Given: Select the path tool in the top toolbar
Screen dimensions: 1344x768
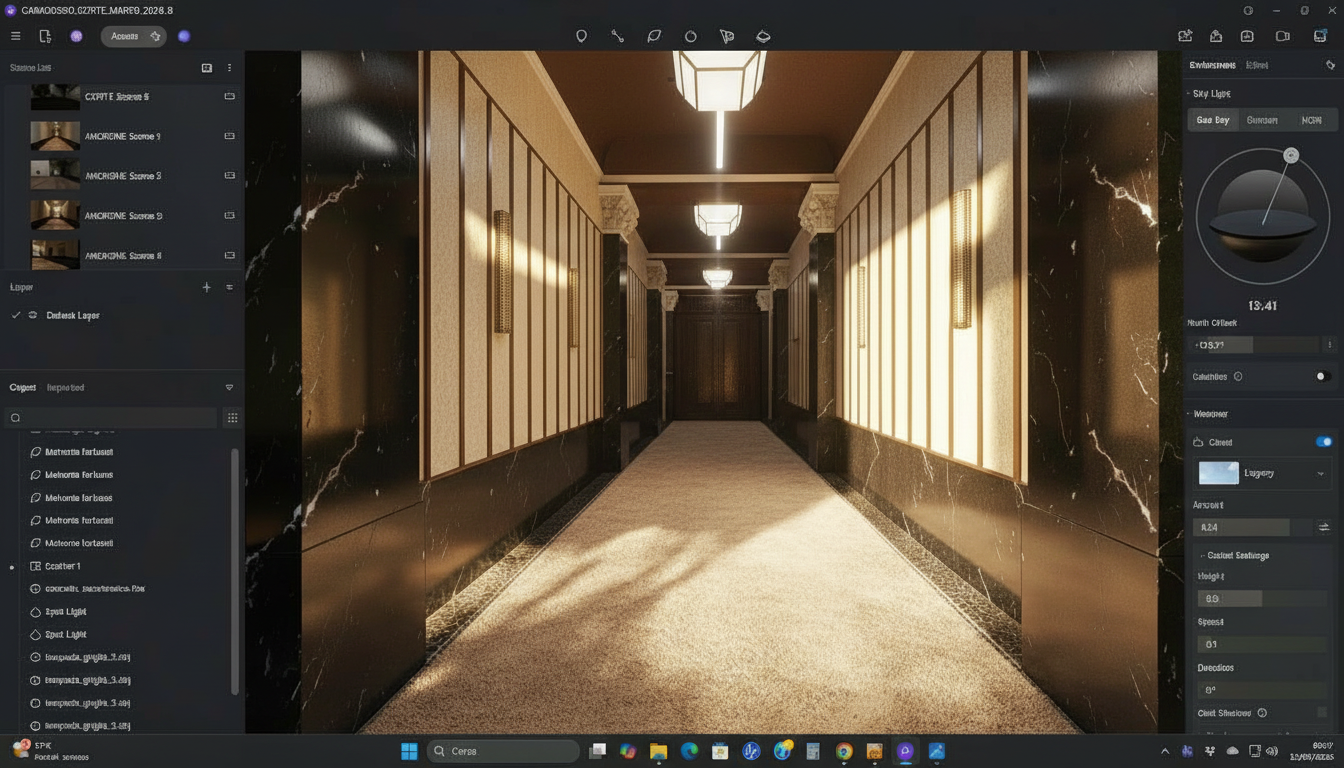Looking at the screenshot, I should click(x=617, y=36).
